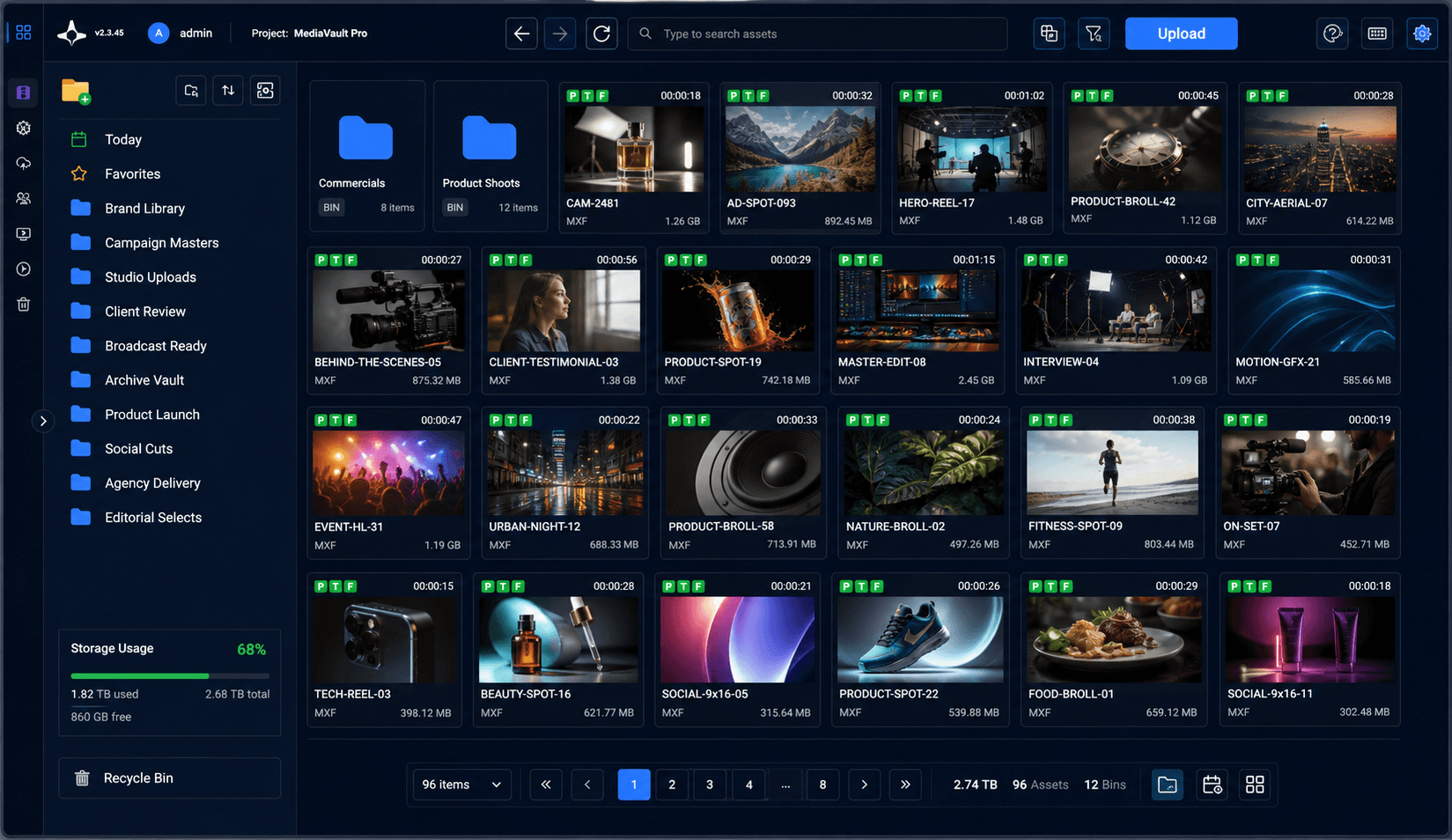The height and width of the screenshot is (840, 1452).
Task: Go back with the left arrow button
Action: pos(521,33)
